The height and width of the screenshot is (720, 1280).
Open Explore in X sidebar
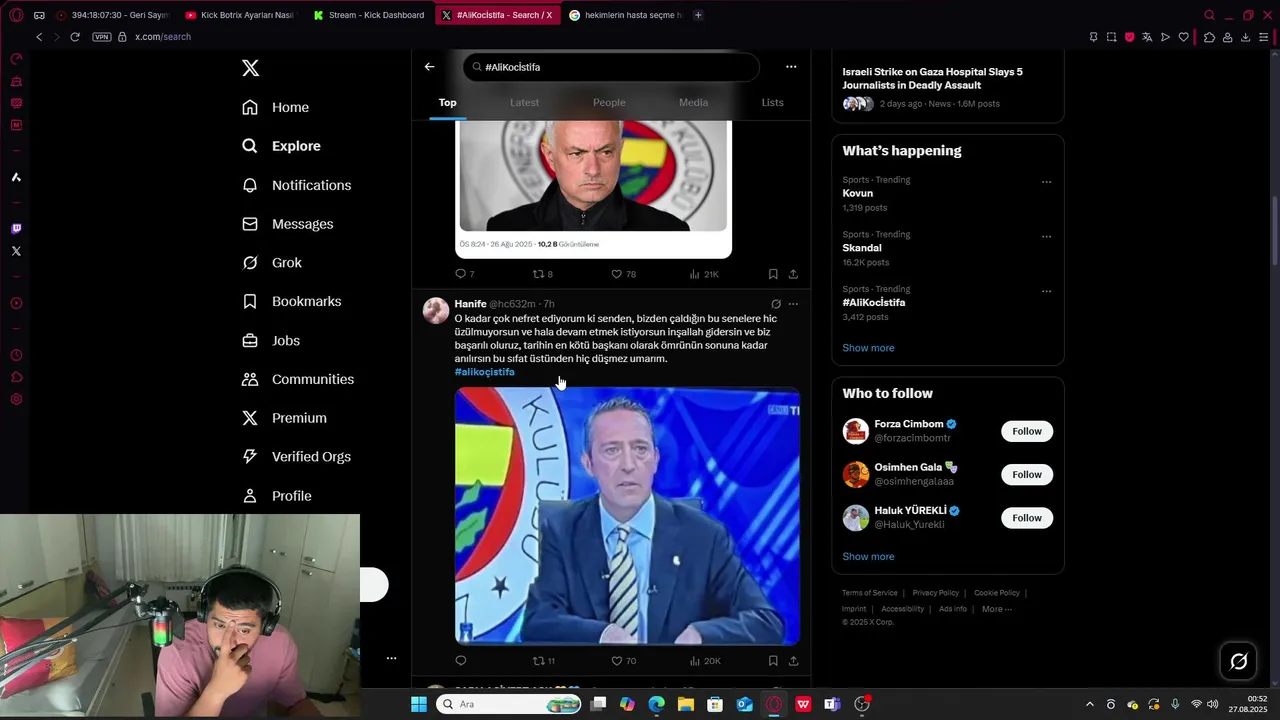click(x=282, y=146)
